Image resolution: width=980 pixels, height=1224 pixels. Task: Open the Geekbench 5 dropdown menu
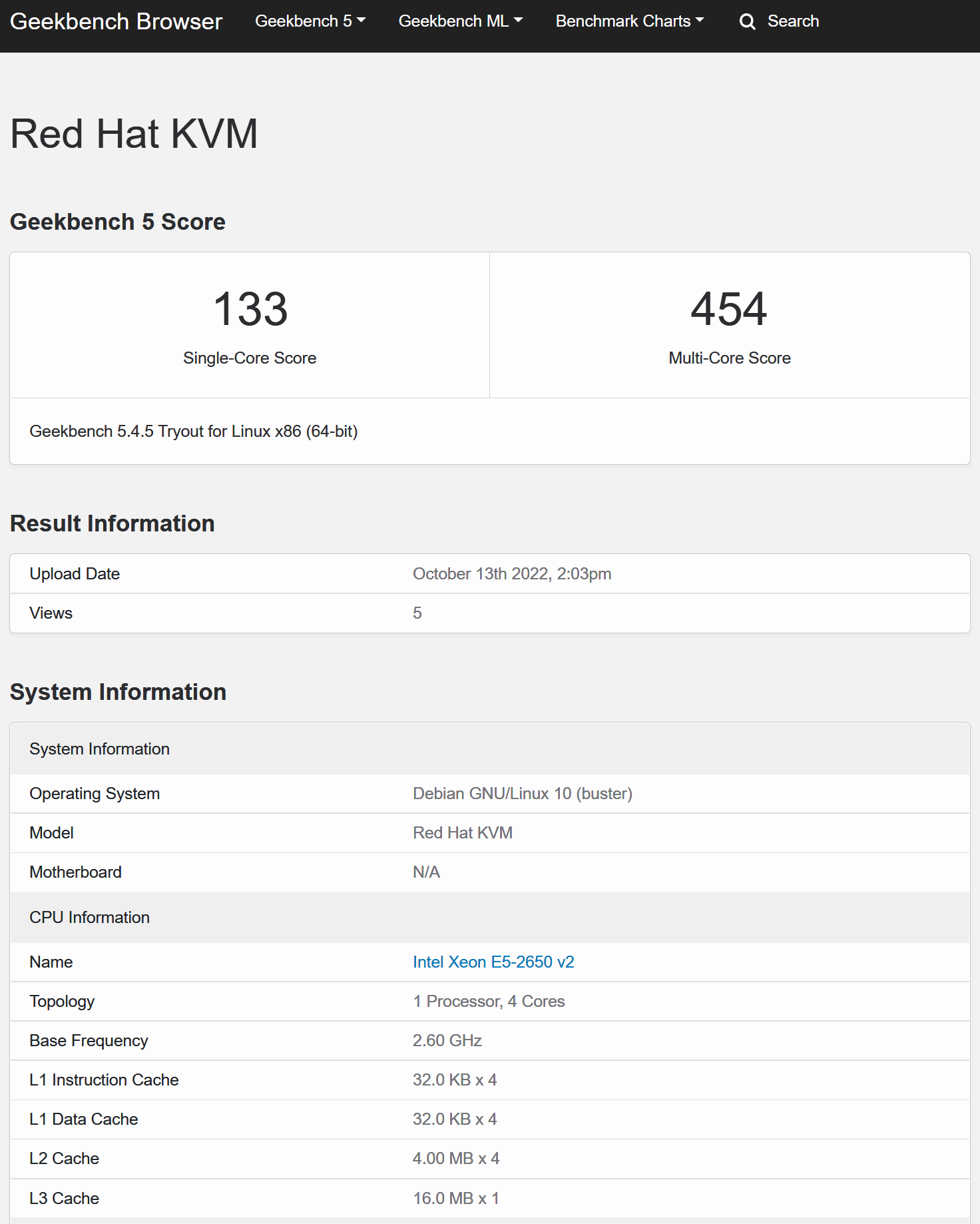[x=310, y=21]
